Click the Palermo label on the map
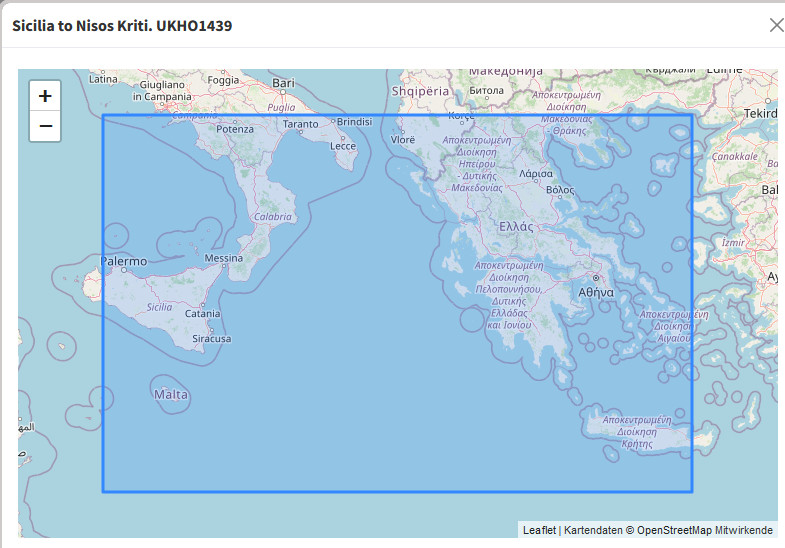The image size is (785, 548). coord(123,261)
